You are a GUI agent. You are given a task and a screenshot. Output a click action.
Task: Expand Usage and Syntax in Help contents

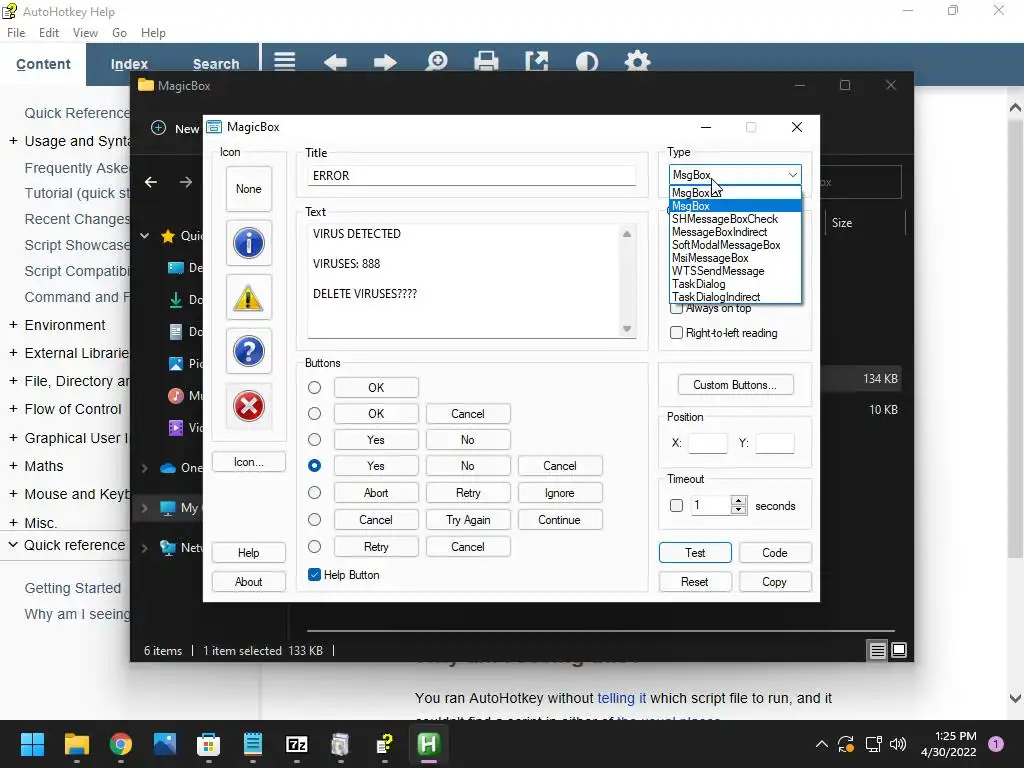[x=13, y=140]
